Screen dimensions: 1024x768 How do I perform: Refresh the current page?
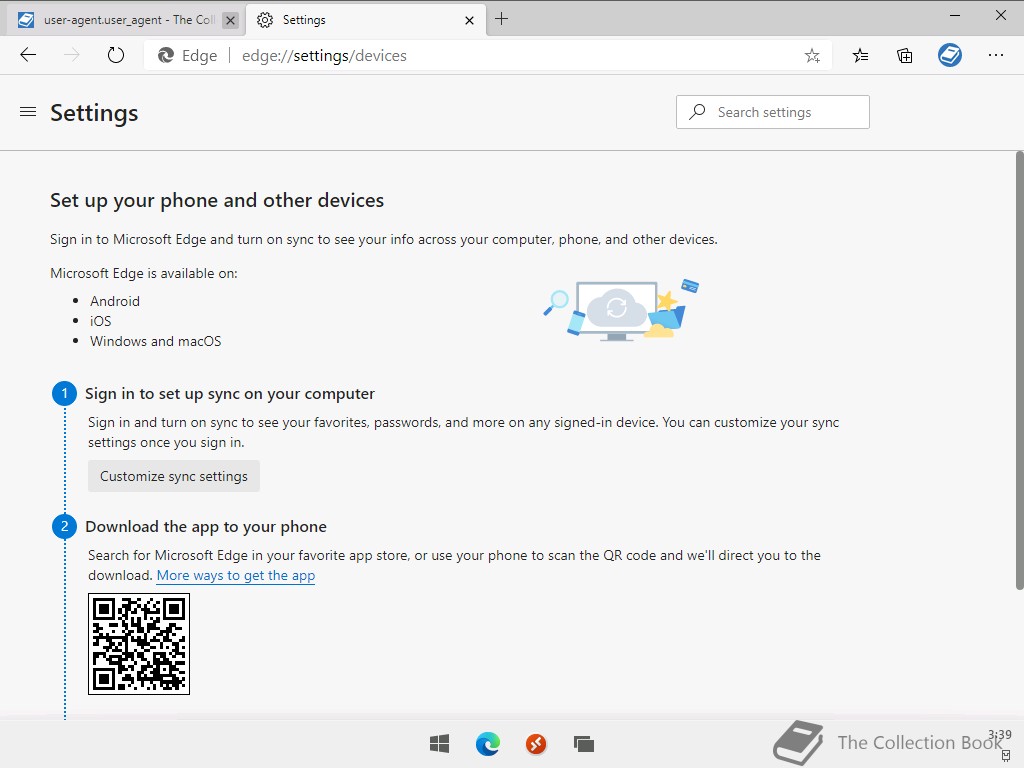(116, 55)
